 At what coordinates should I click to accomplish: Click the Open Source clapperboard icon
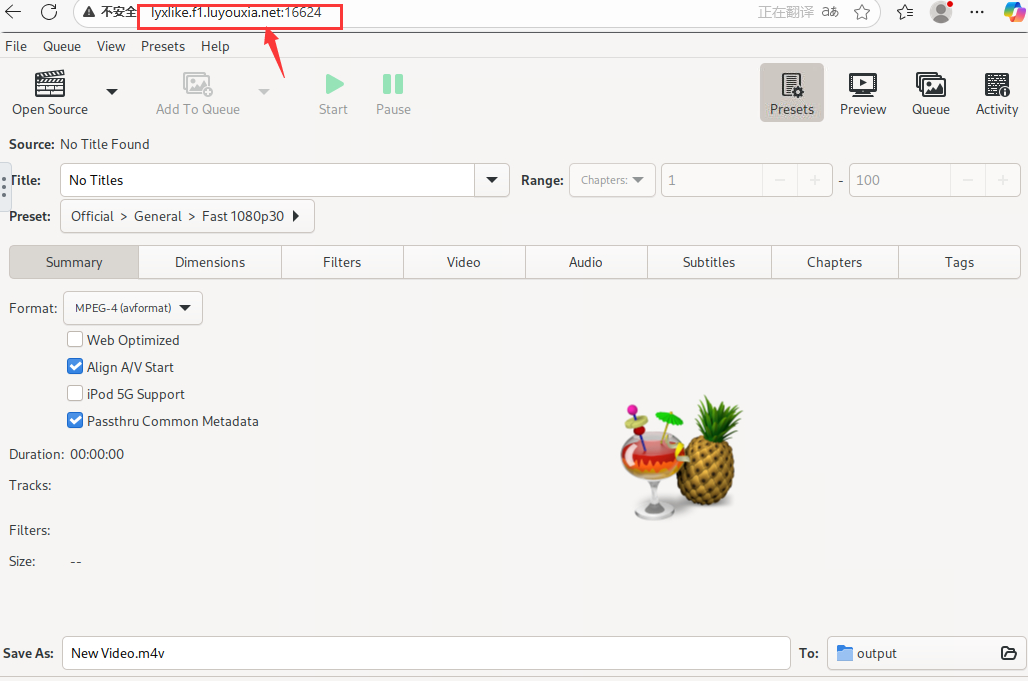50,84
